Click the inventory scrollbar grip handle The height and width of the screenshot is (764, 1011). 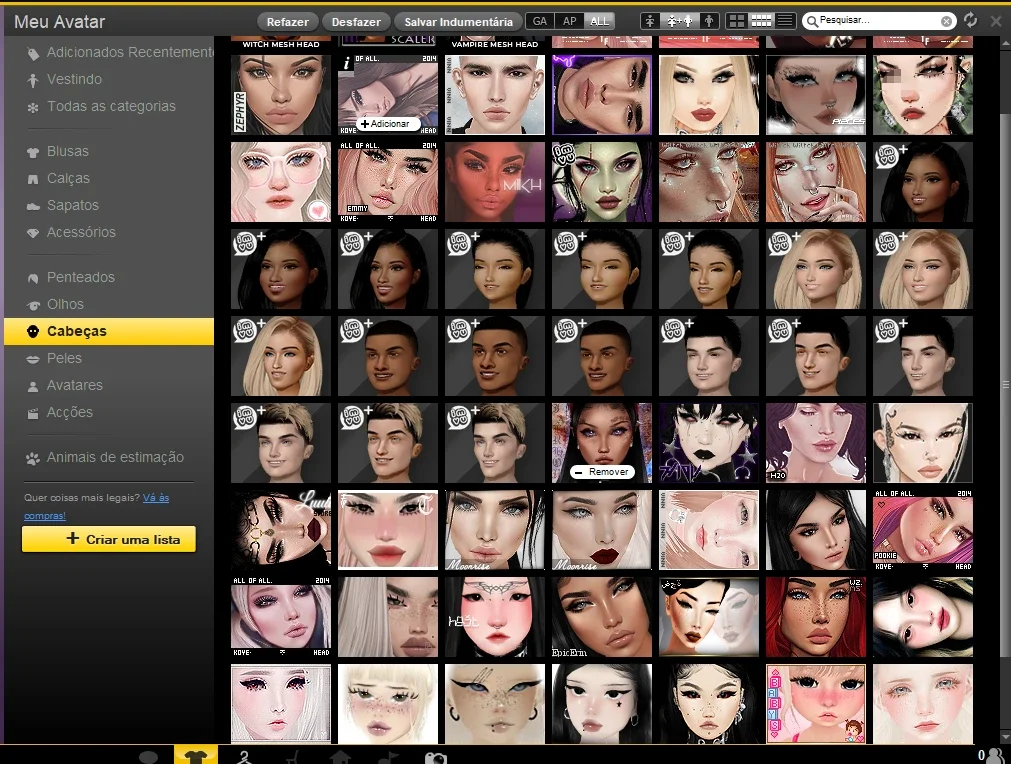pos(1005,385)
